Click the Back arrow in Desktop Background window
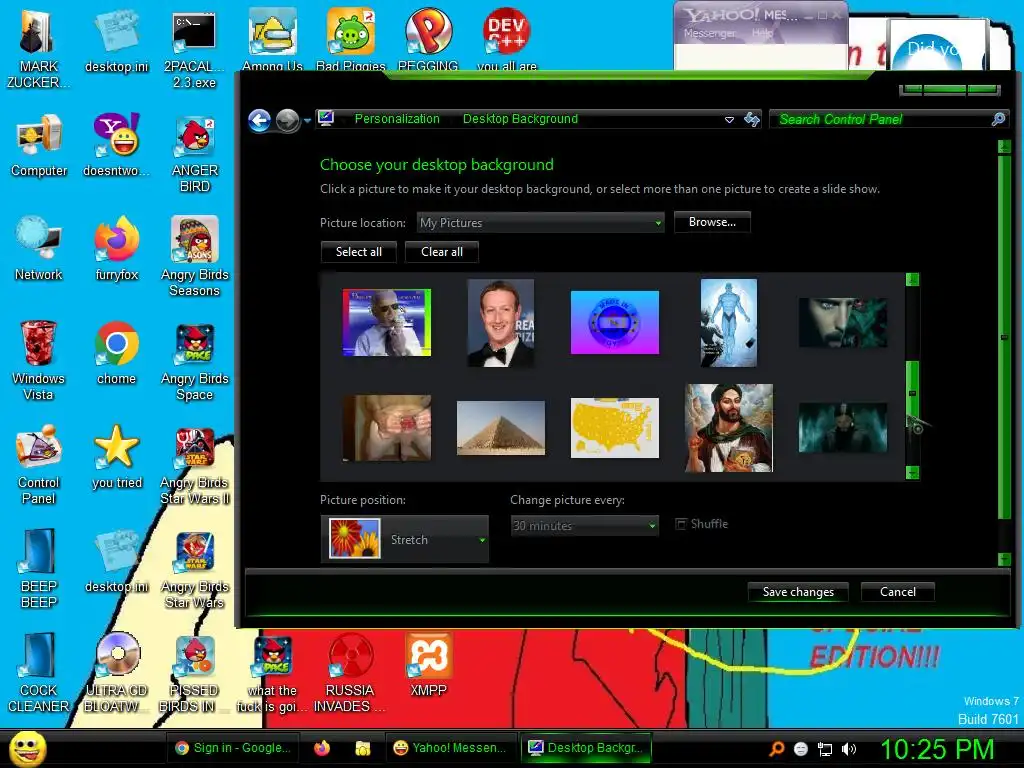The image size is (1024, 768). point(260,120)
